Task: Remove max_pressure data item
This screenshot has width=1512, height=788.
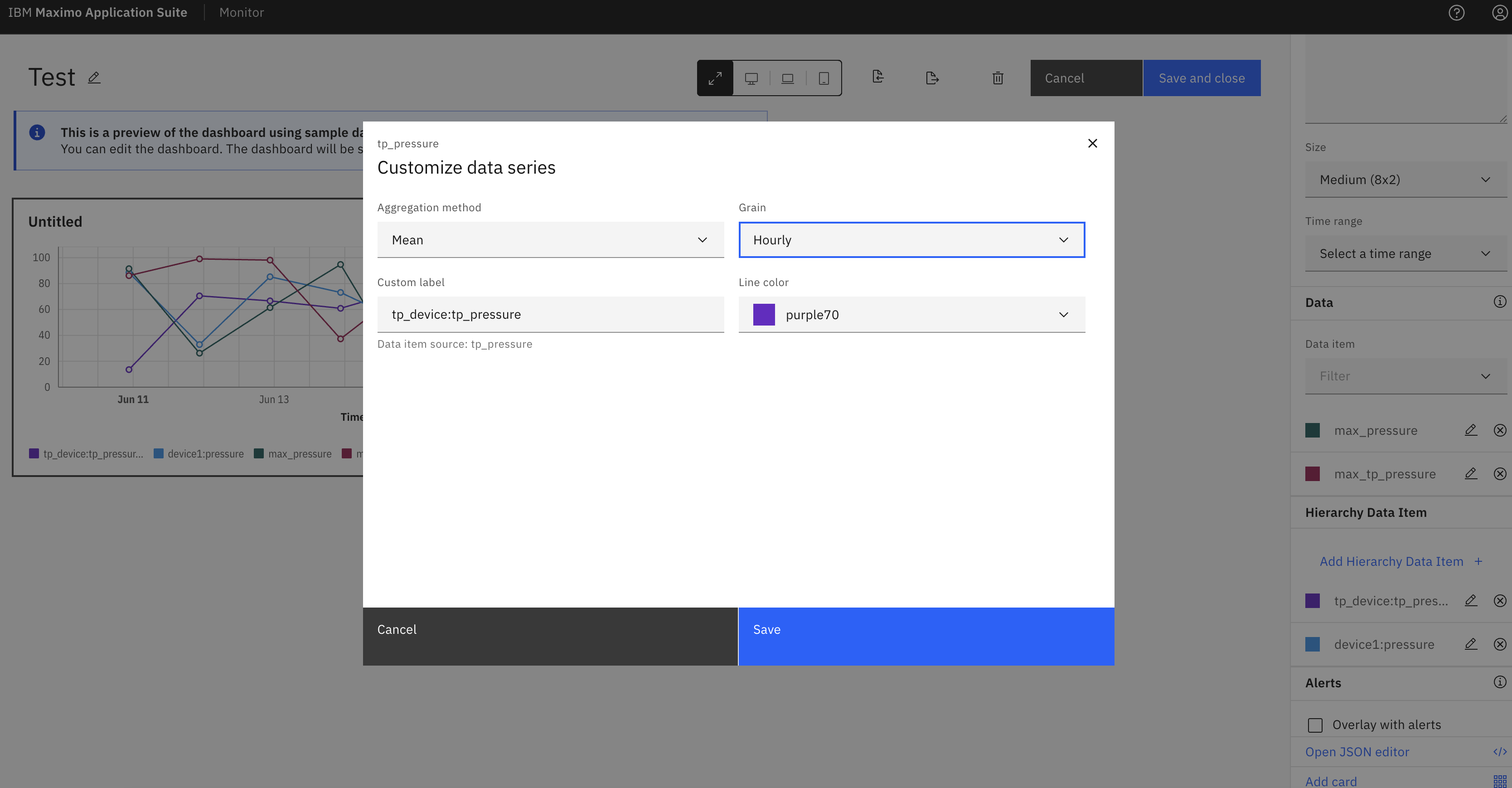Action: pos(1500,430)
